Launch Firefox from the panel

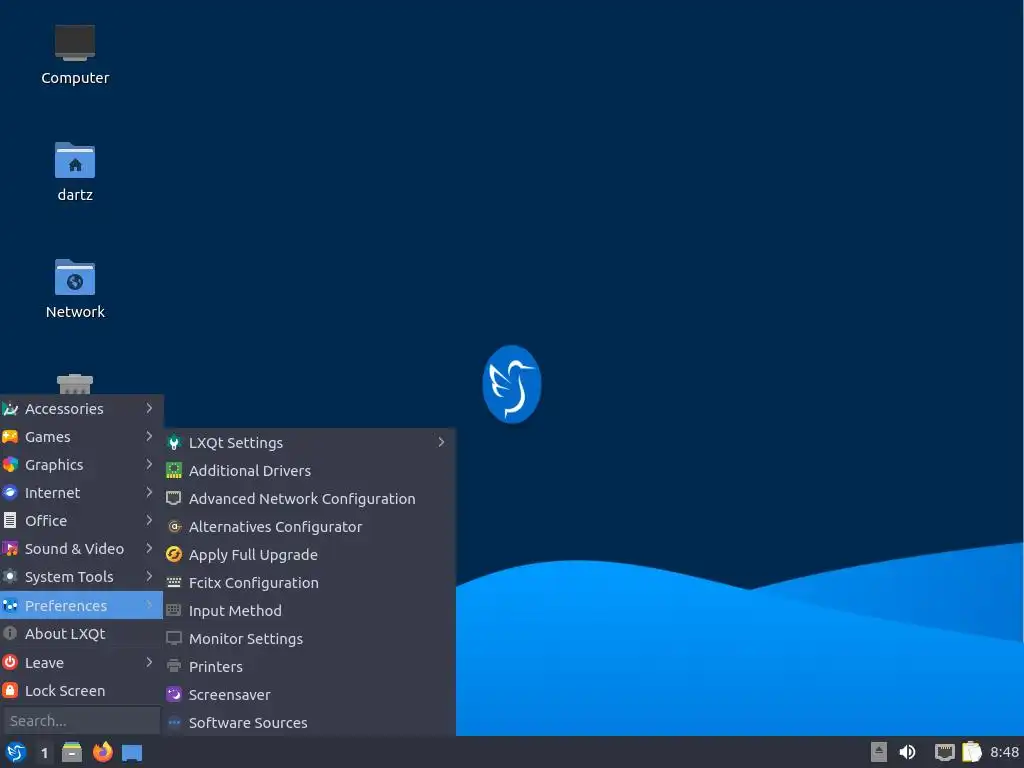click(x=103, y=752)
